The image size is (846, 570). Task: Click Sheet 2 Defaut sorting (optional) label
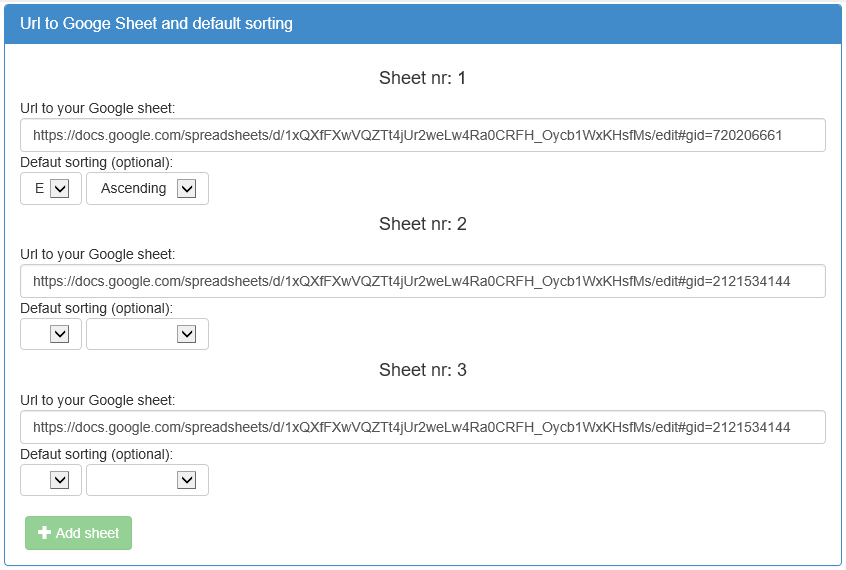coord(96,308)
